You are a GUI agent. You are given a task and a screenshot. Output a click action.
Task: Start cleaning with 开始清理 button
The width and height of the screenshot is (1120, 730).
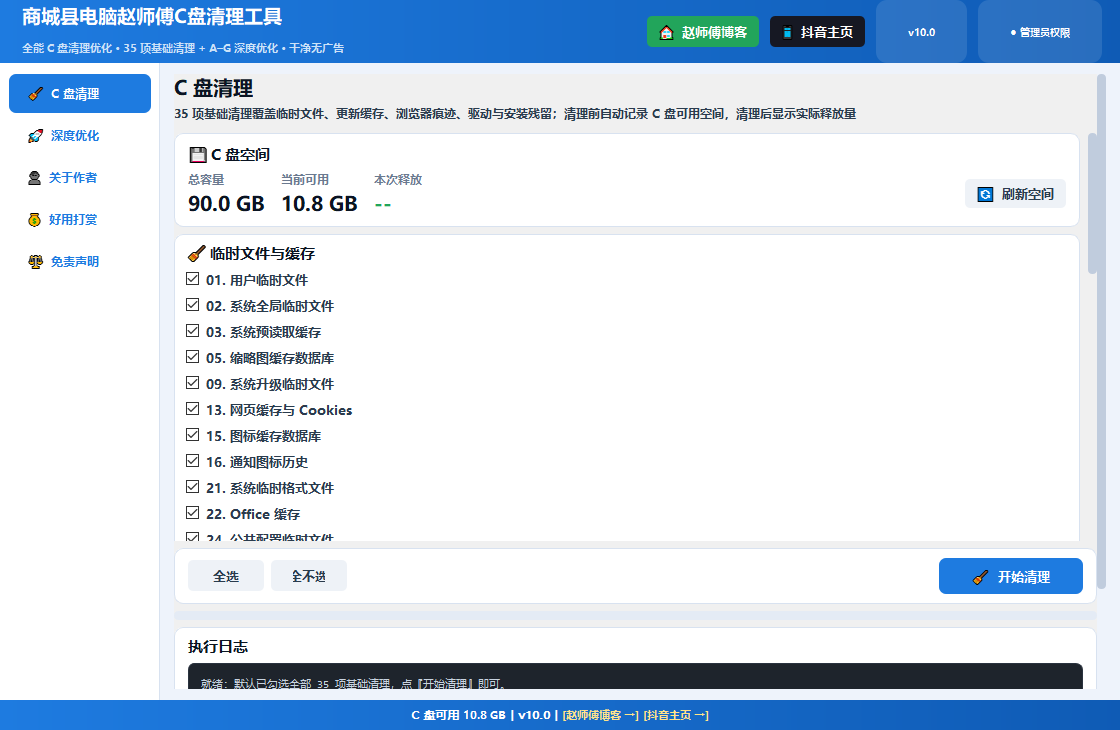coord(1011,576)
